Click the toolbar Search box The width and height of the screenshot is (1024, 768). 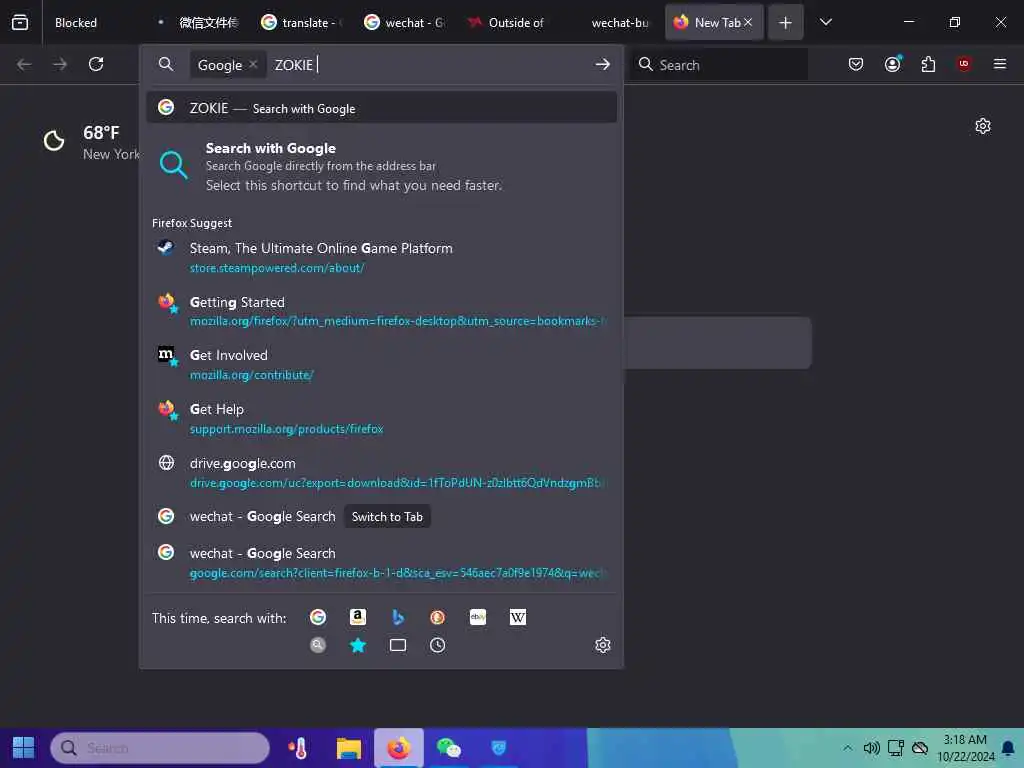720,65
